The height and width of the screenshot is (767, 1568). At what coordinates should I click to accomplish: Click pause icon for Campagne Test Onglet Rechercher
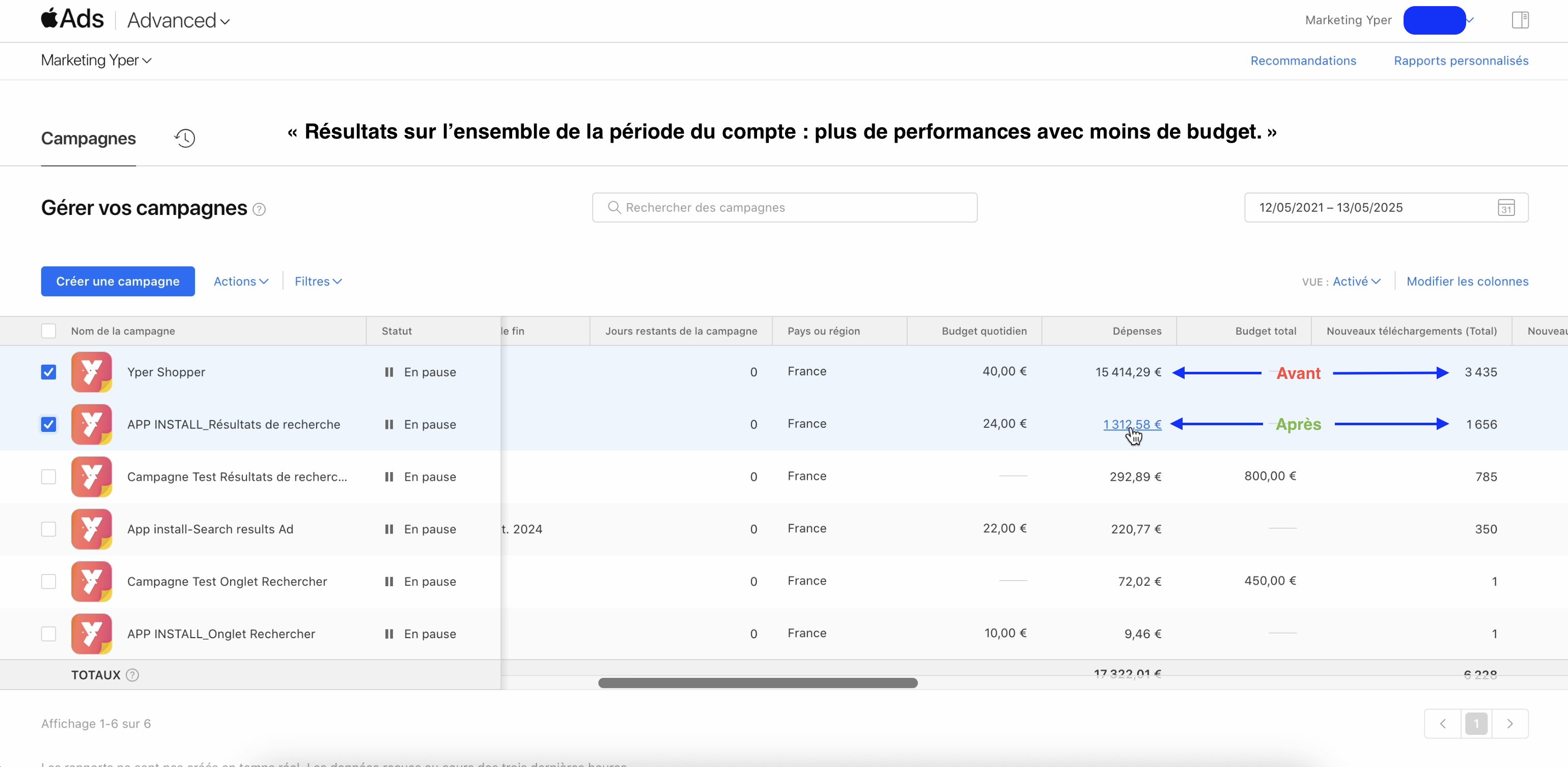tap(389, 581)
